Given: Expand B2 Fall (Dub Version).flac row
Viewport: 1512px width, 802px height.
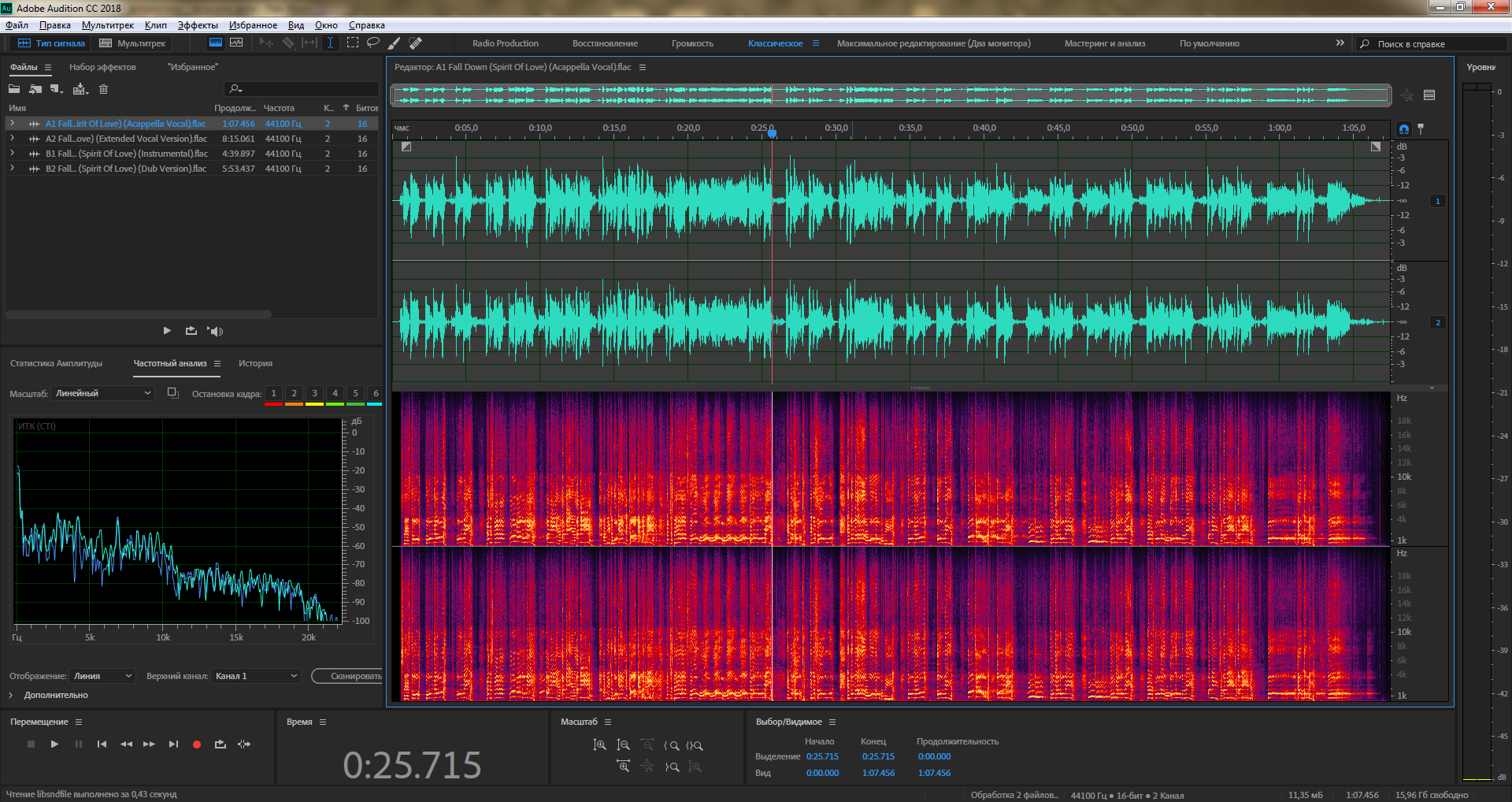Looking at the screenshot, I should [12, 169].
